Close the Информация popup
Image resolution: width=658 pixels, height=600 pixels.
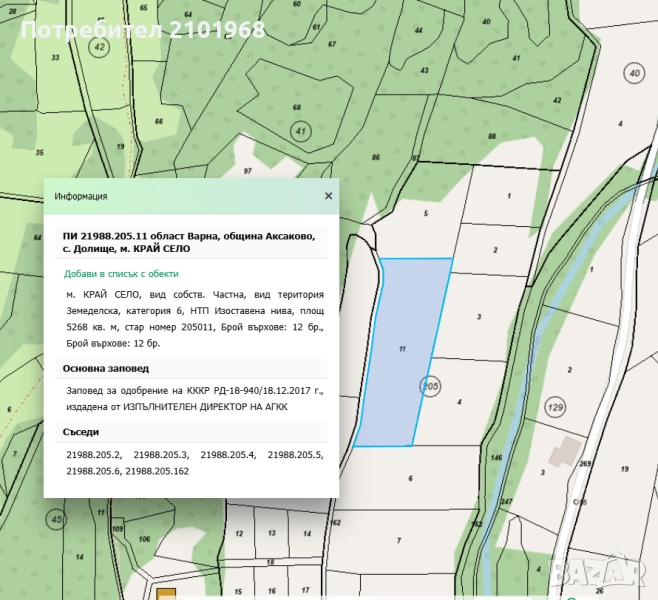(x=328, y=196)
